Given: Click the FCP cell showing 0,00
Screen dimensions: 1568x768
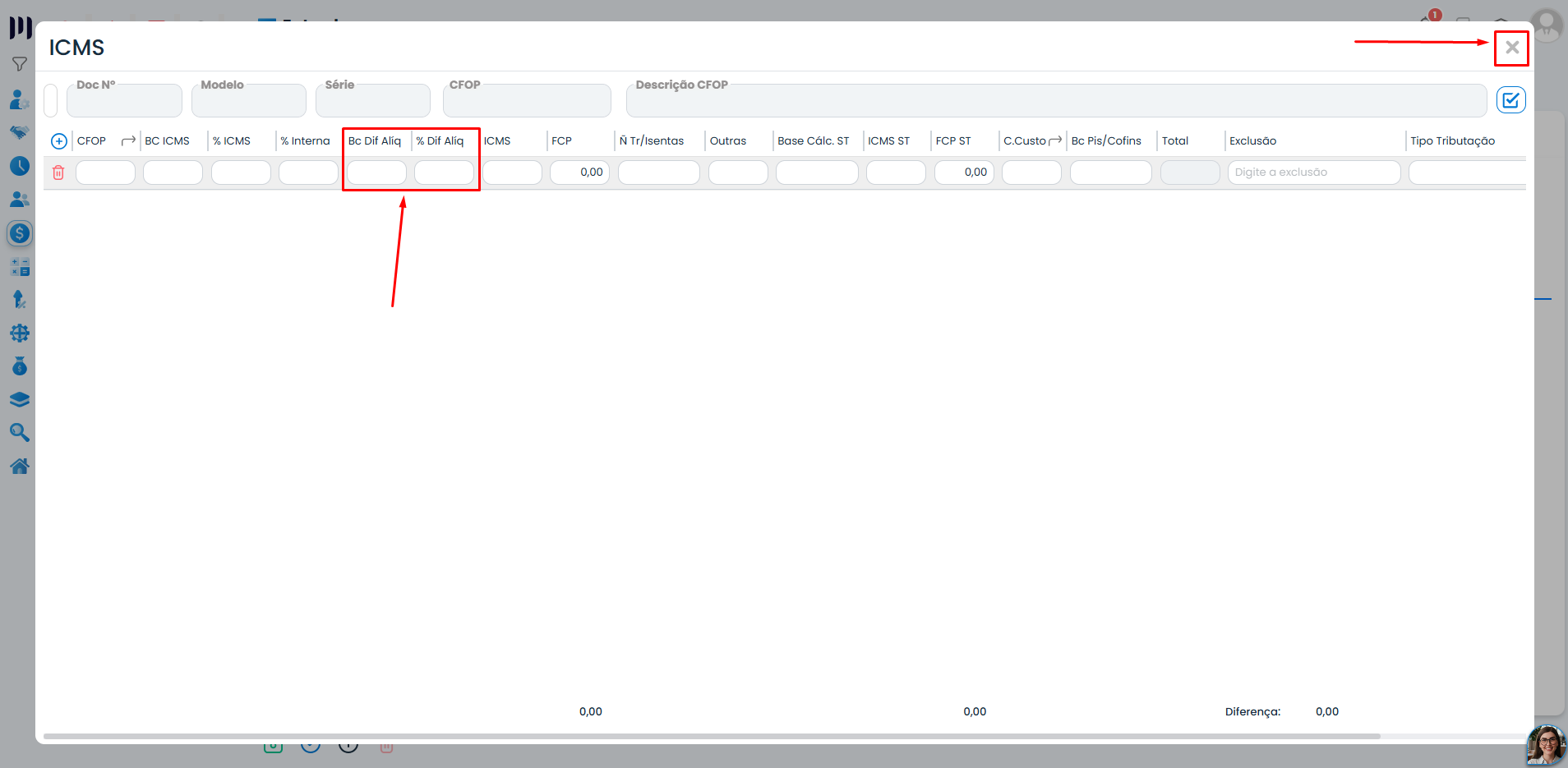Looking at the screenshot, I should [x=579, y=172].
